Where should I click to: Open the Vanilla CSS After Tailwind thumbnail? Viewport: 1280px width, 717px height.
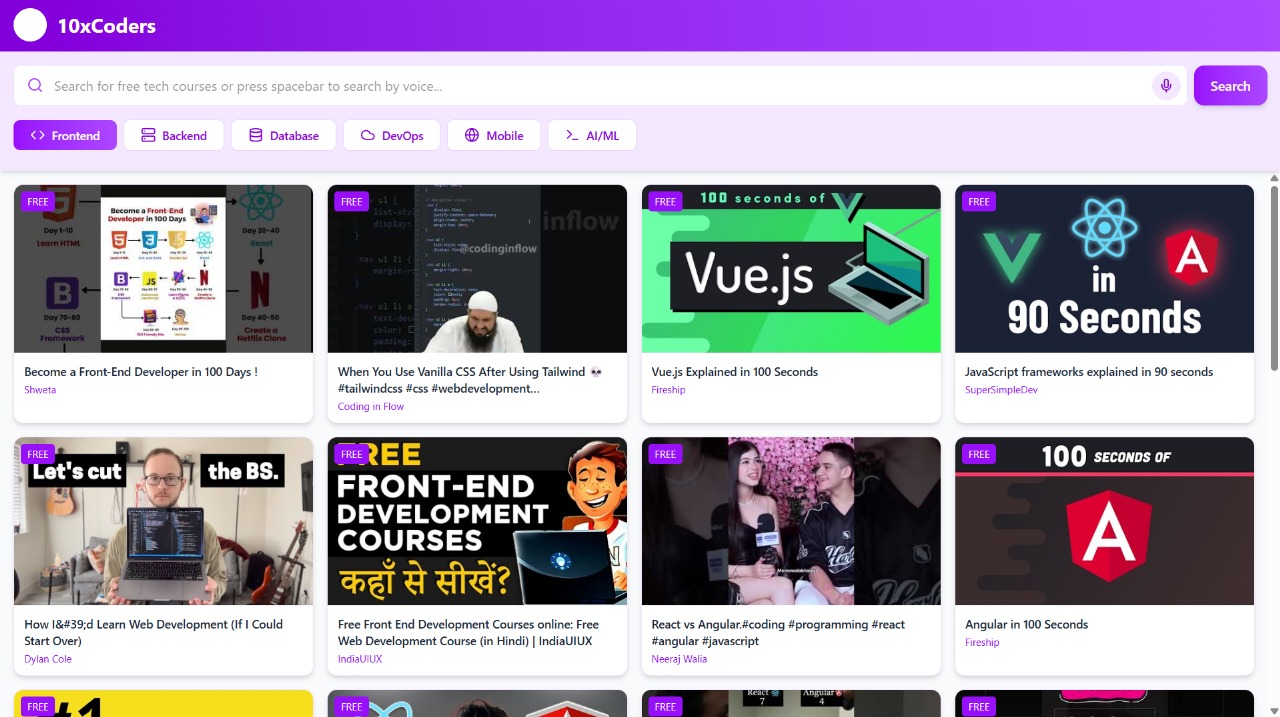tap(477, 269)
